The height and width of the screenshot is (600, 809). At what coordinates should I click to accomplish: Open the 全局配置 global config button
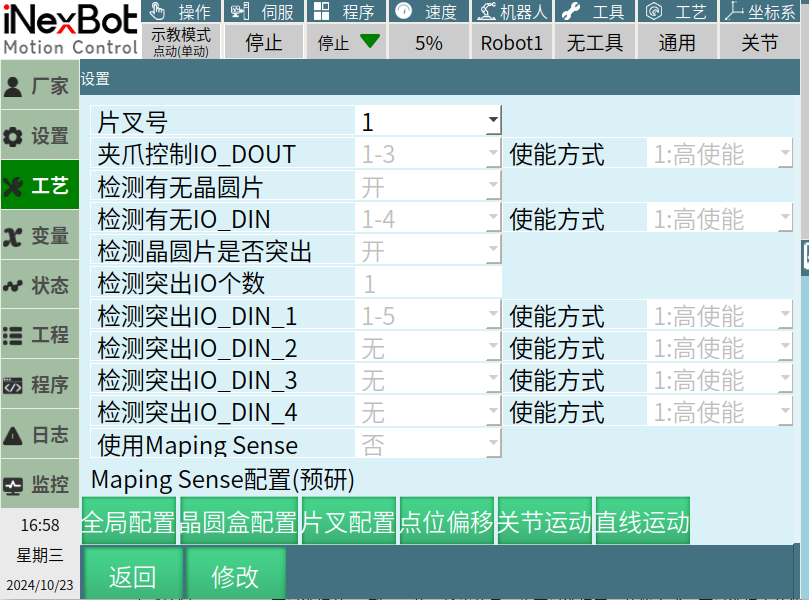(129, 522)
